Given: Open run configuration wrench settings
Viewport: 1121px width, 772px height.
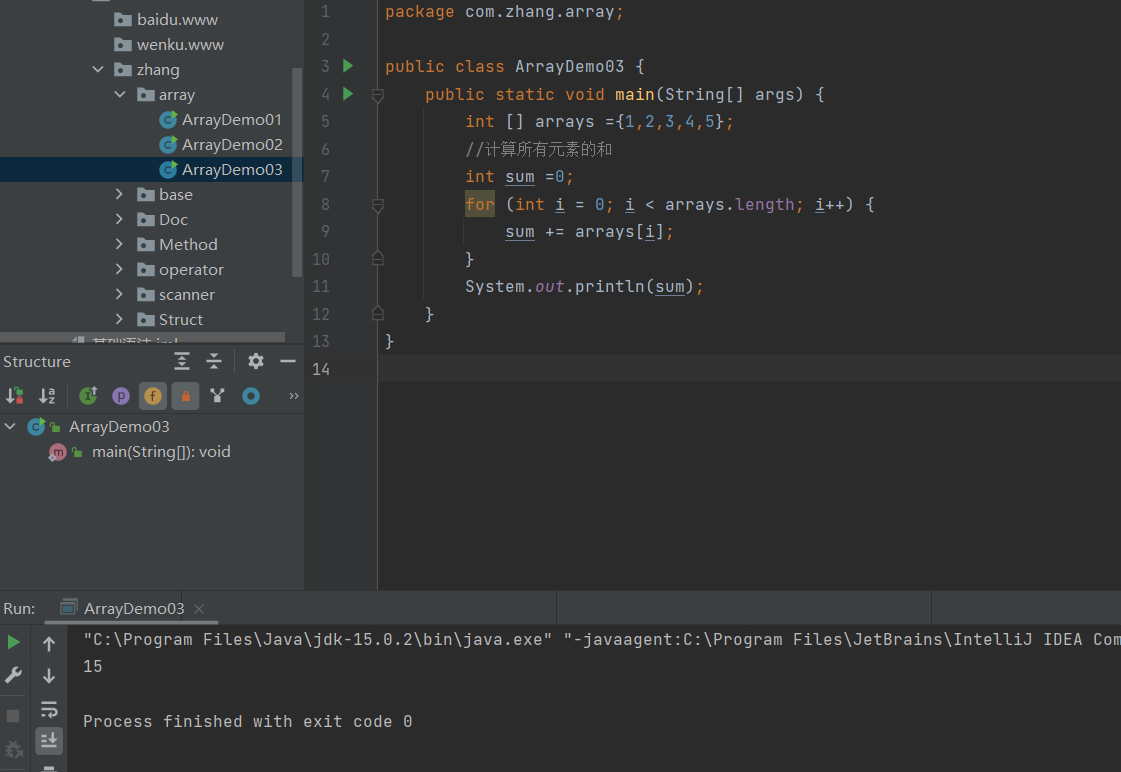Looking at the screenshot, I should (x=14, y=676).
